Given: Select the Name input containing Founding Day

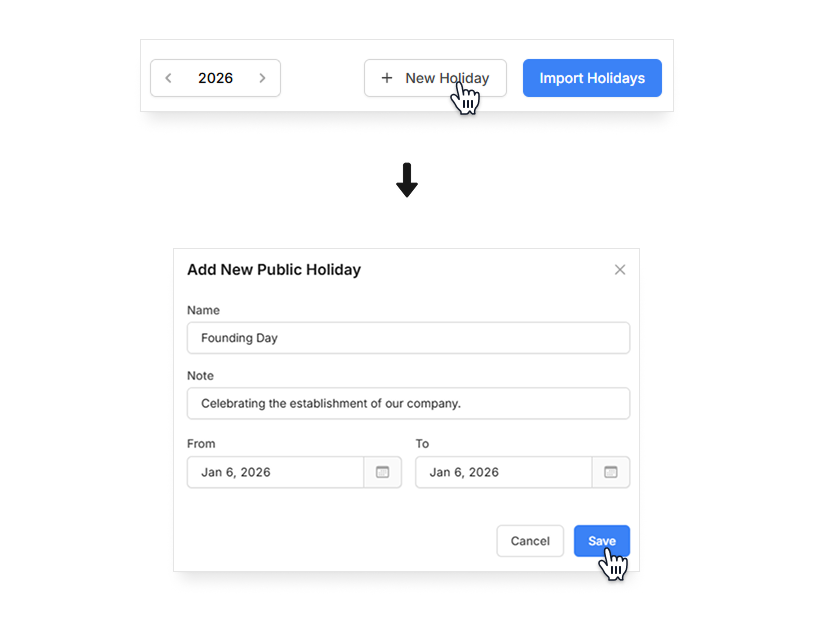Looking at the screenshot, I should click(x=407, y=337).
